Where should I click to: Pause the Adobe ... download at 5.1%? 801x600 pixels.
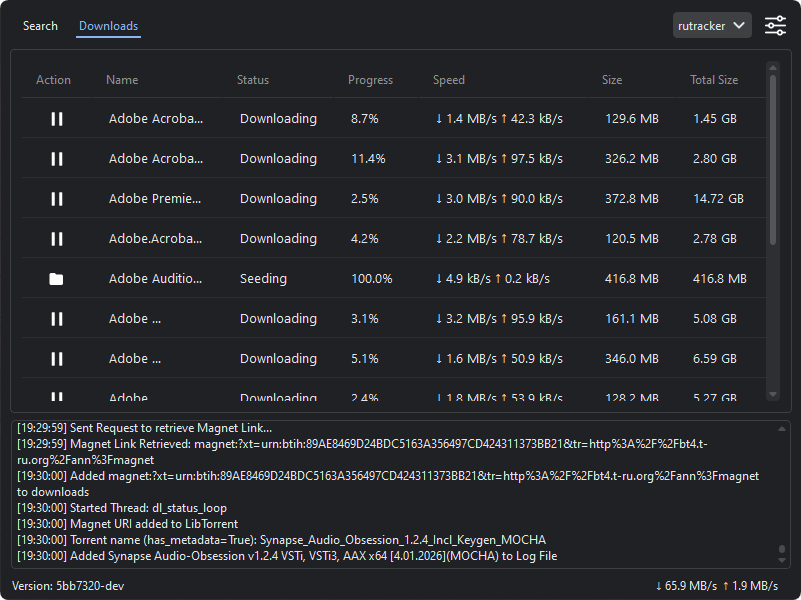click(x=57, y=358)
